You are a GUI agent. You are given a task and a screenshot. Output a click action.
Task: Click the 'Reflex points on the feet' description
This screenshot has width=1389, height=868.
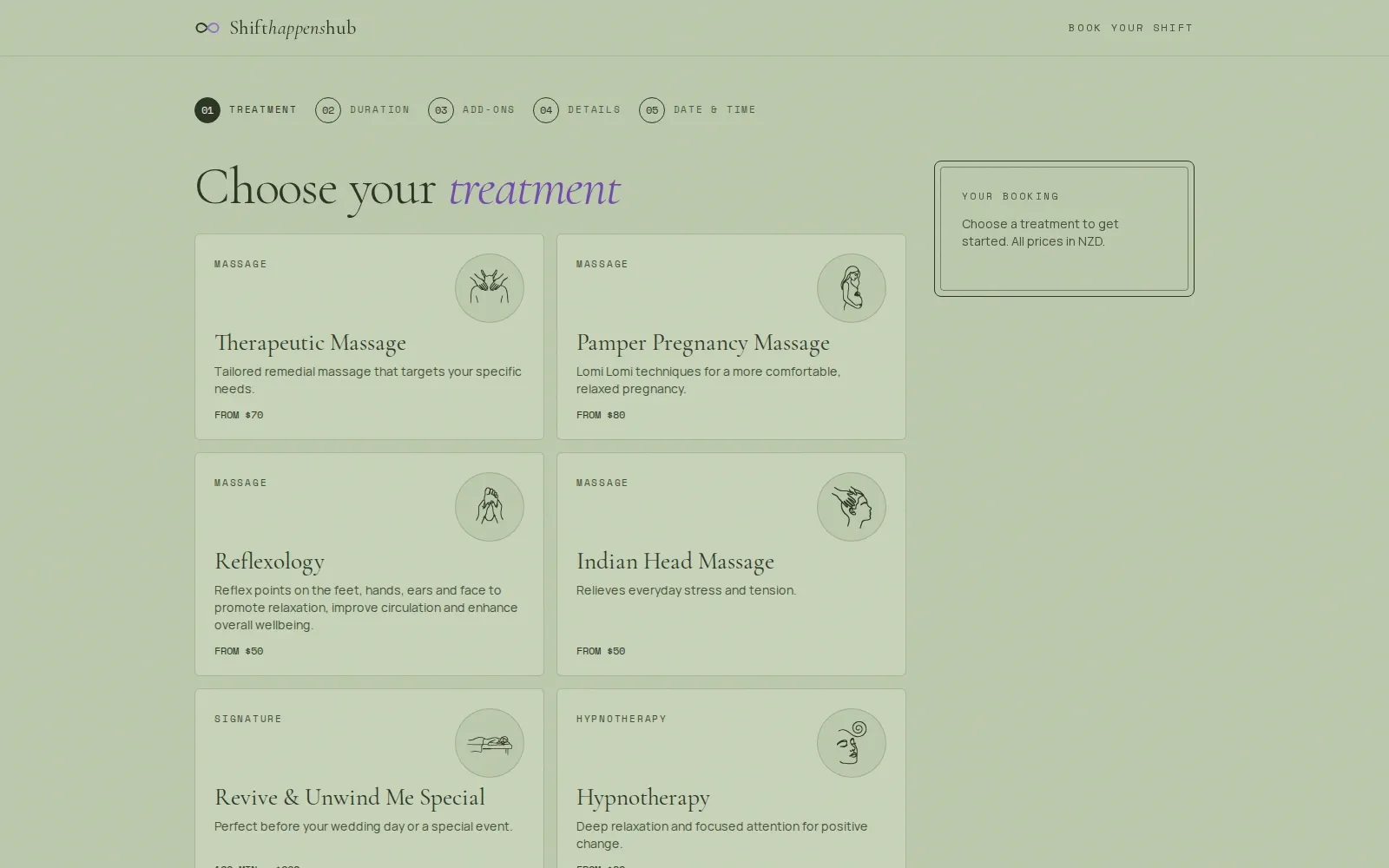366,608
